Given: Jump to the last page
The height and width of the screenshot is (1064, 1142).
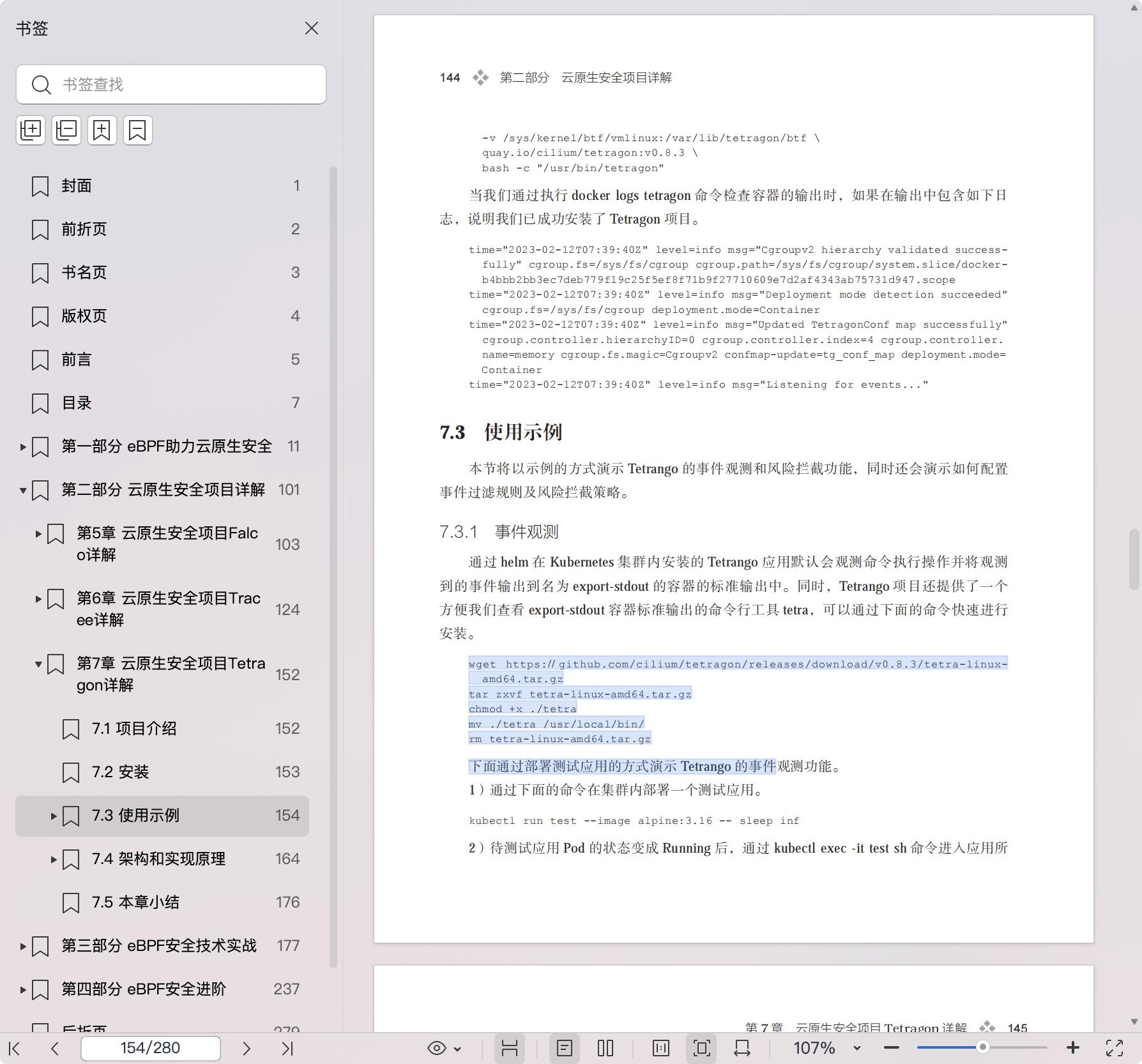Looking at the screenshot, I should (x=287, y=1048).
